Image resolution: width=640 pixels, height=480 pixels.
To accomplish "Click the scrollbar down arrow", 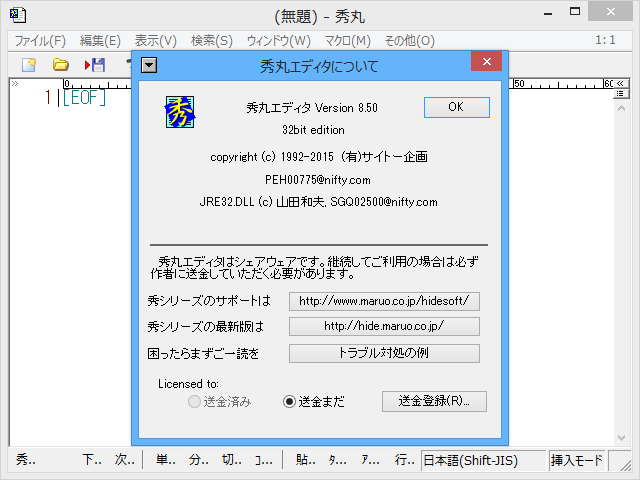I will pyautogui.click(x=621, y=438).
